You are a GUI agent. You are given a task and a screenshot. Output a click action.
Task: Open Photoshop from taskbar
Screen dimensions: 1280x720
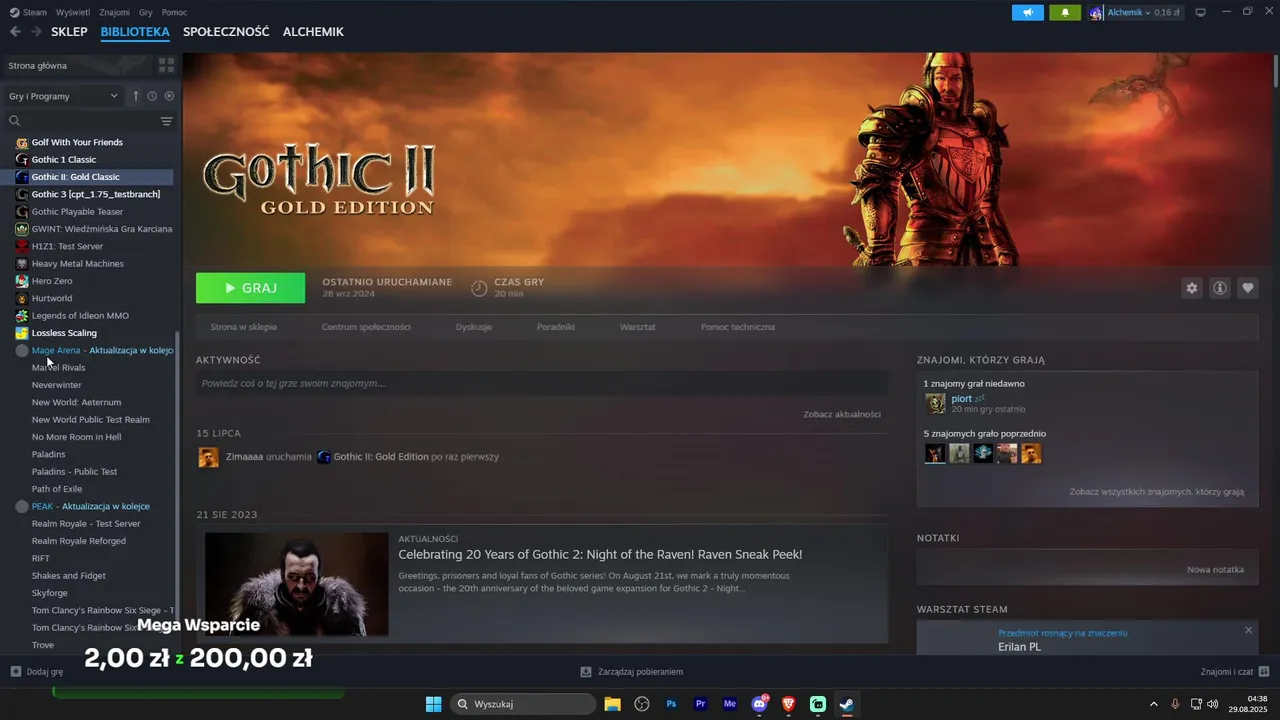pyautogui.click(x=671, y=704)
